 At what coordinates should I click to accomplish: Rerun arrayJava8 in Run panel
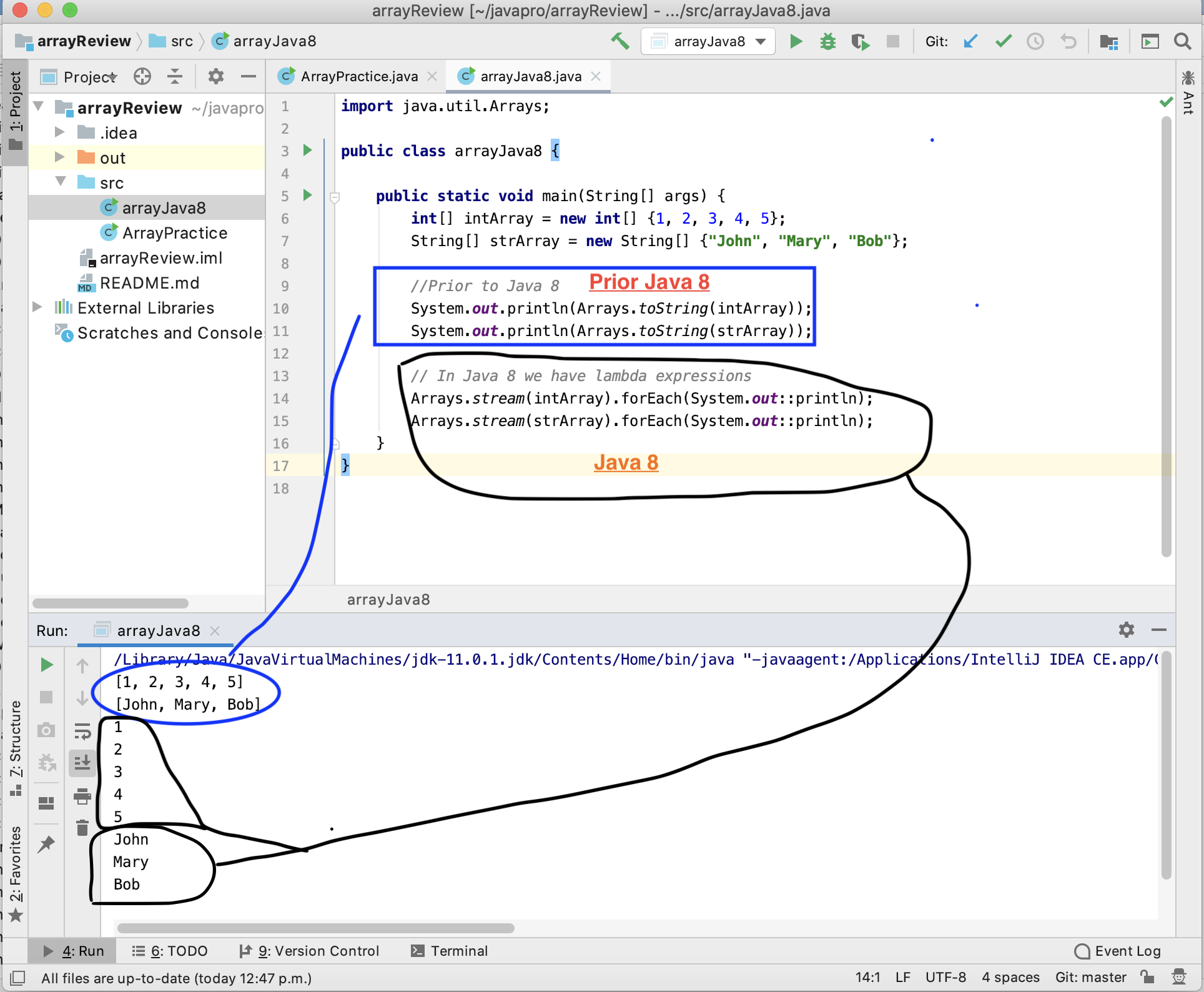pos(46,665)
